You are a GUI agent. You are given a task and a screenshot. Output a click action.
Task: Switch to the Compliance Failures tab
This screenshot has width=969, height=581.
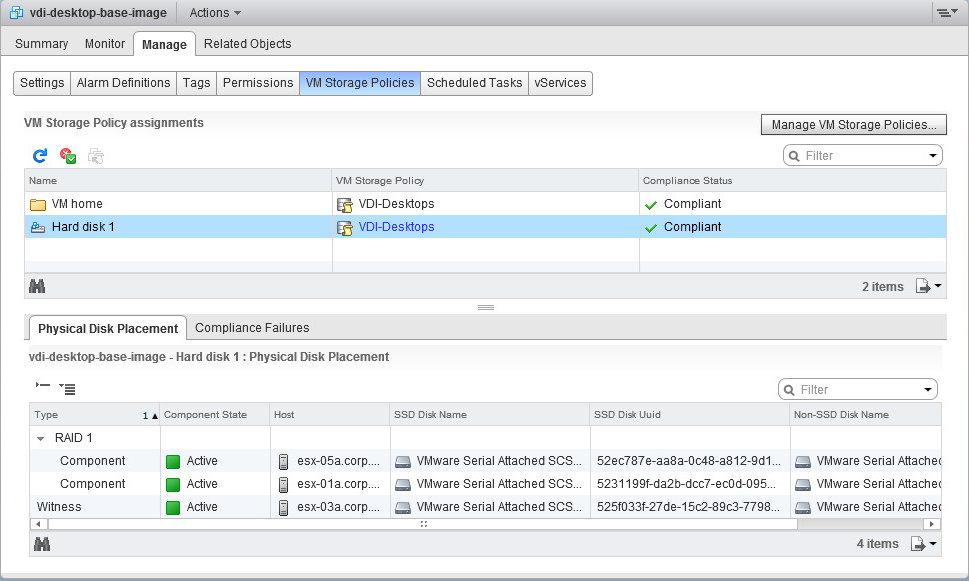[x=252, y=328]
